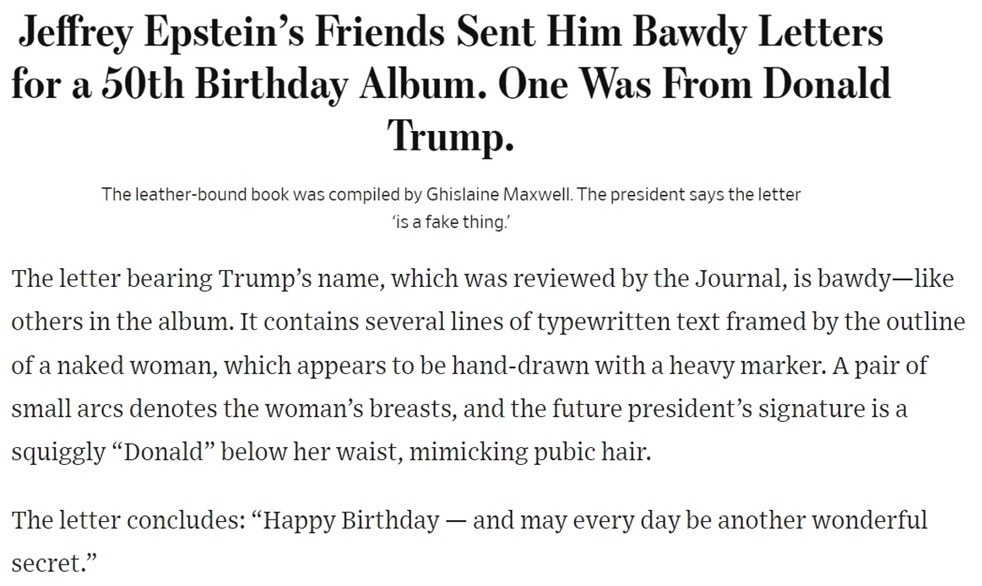Click the article headline about Epstein's birthday album
Image resolution: width=982 pixels, height=586 pixels.
click(451, 85)
